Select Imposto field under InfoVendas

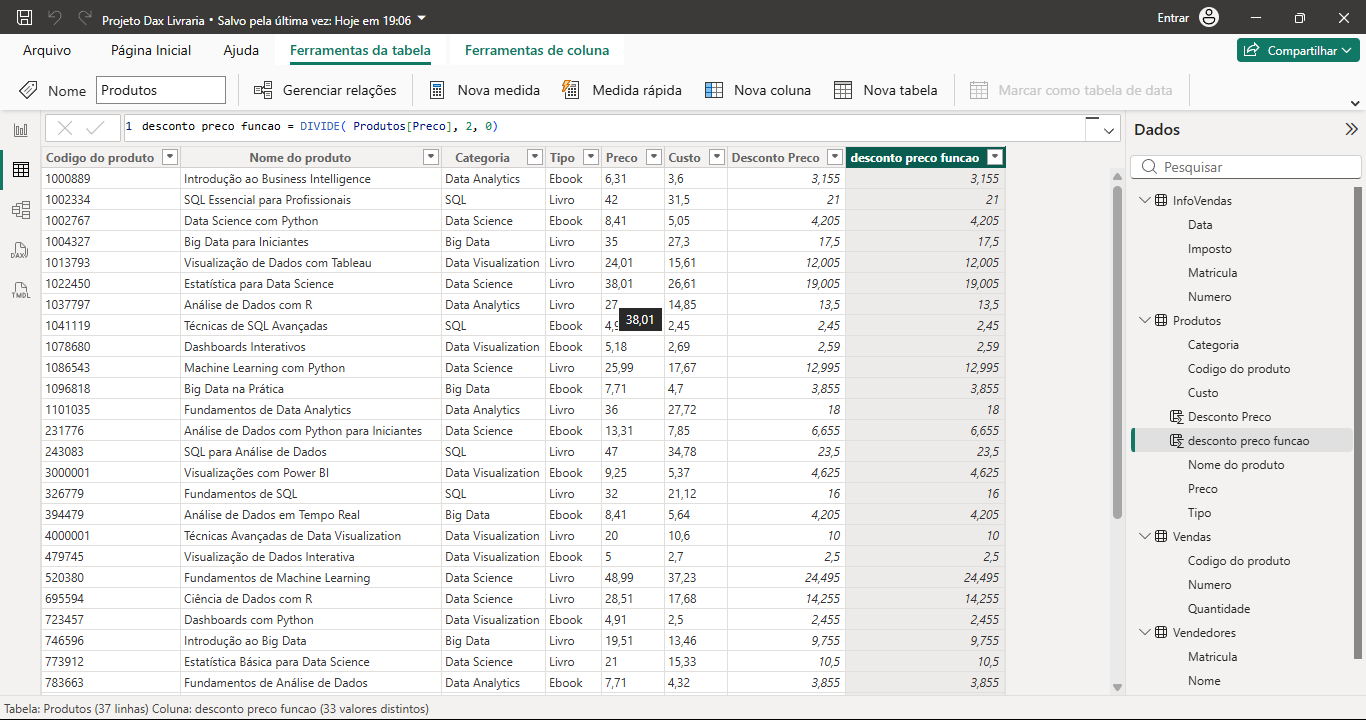pyautogui.click(x=1210, y=249)
